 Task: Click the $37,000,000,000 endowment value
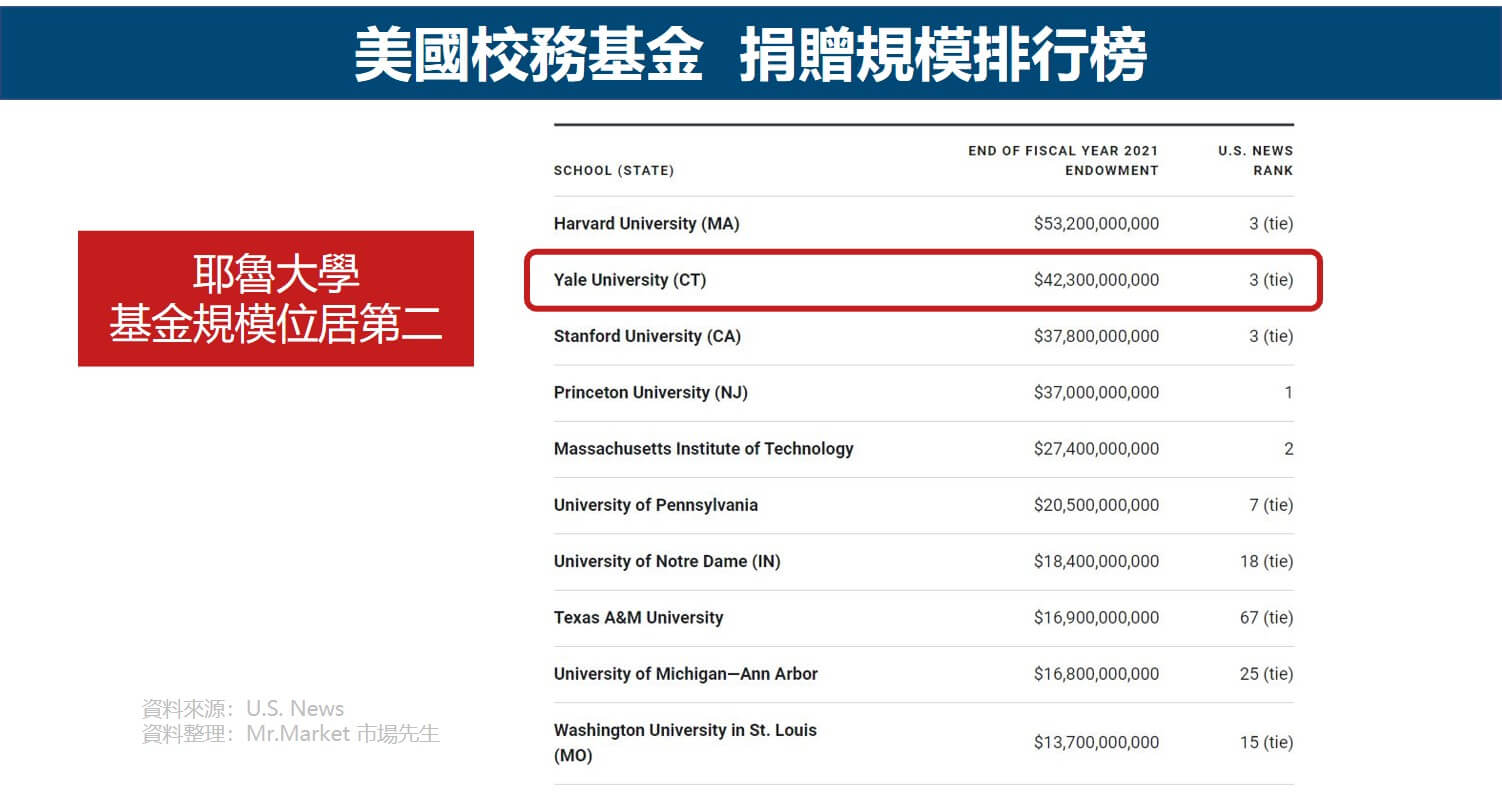pyautogui.click(x=1096, y=393)
